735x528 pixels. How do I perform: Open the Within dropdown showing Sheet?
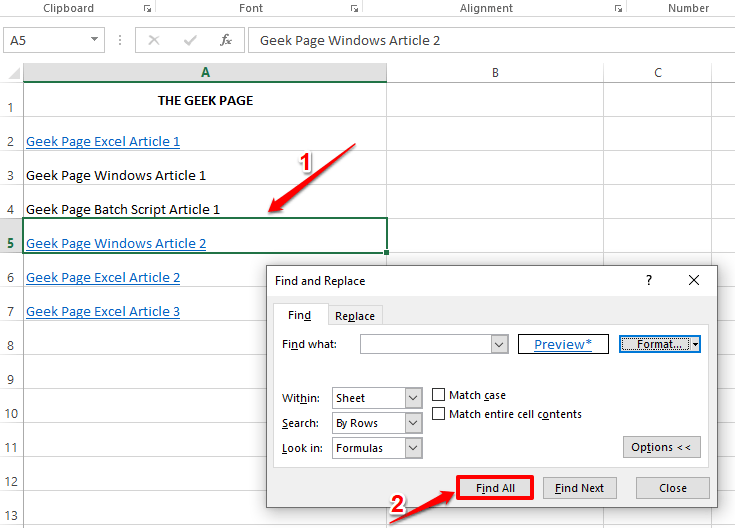coord(413,398)
